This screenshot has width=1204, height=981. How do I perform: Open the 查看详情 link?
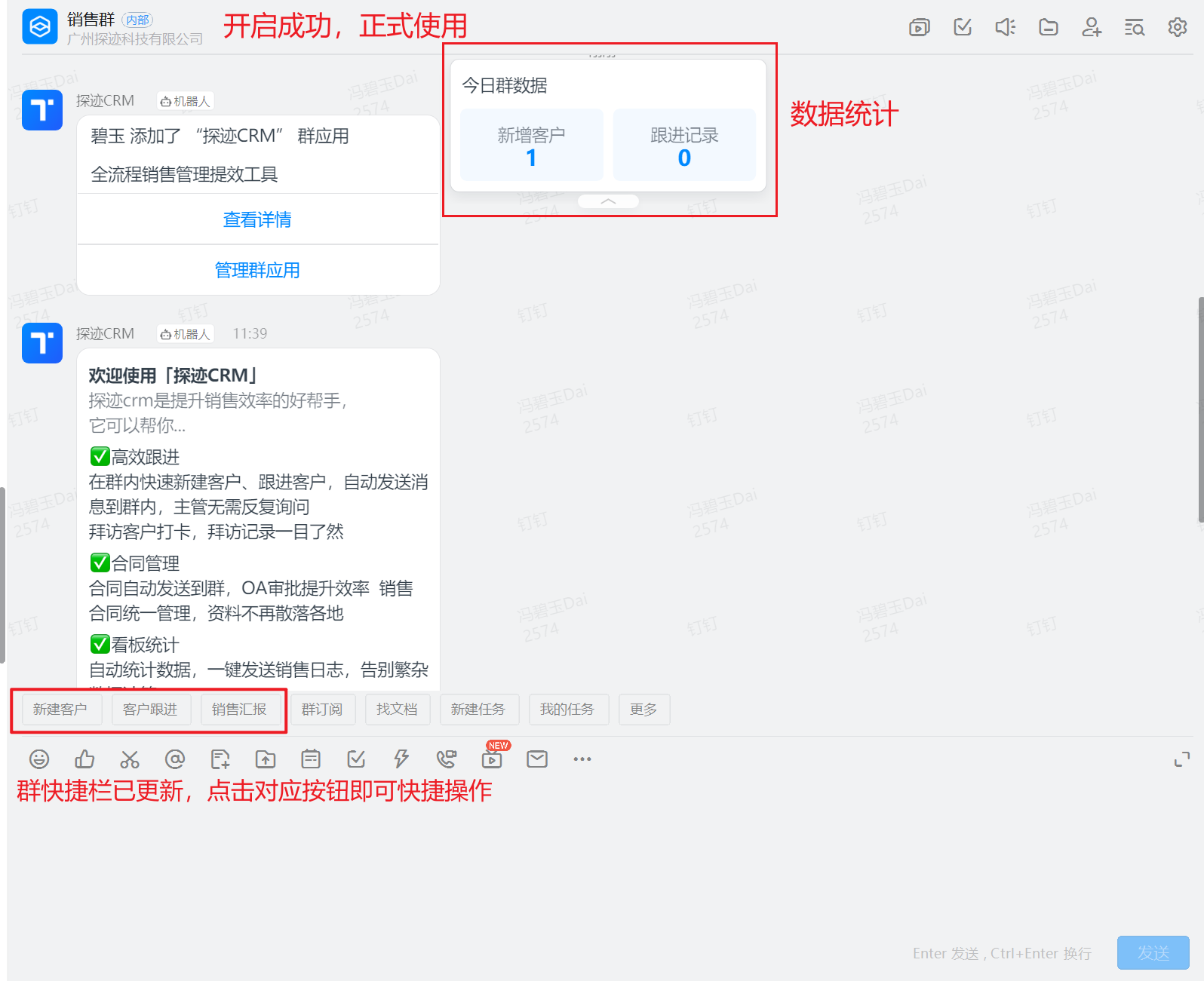pyautogui.click(x=258, y=219)
